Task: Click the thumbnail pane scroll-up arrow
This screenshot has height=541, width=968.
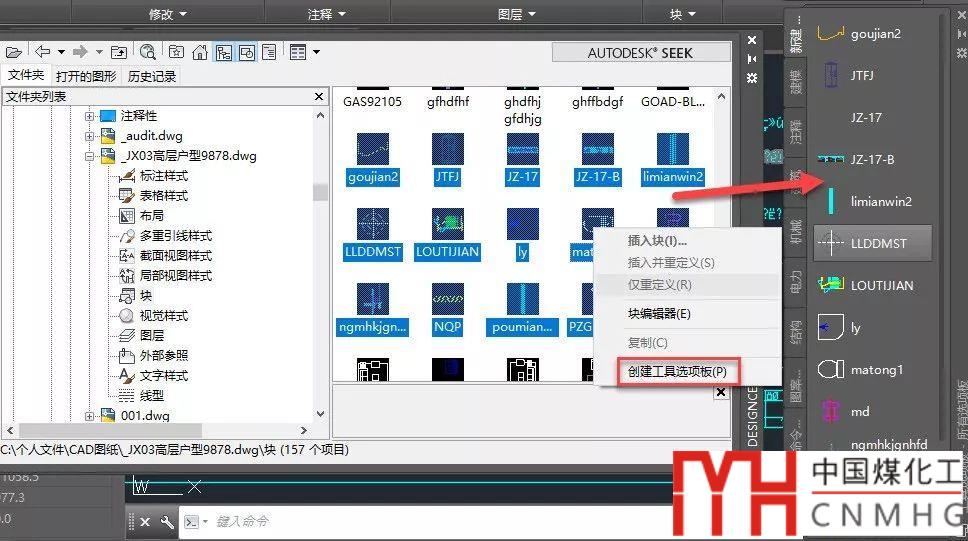Action: click(720, 97)
